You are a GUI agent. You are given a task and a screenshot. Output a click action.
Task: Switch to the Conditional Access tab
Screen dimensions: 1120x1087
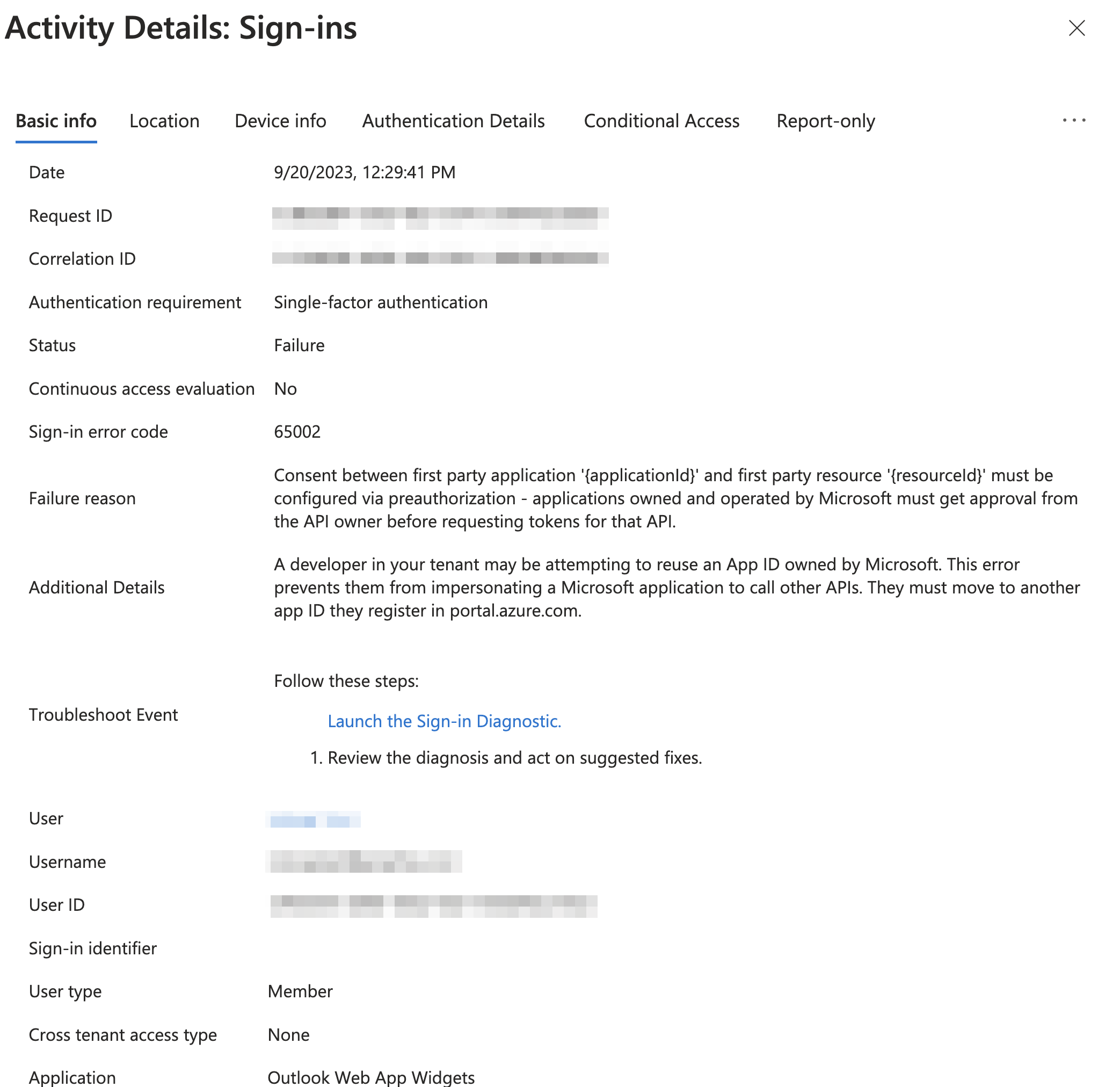click(x=661, y=121)
